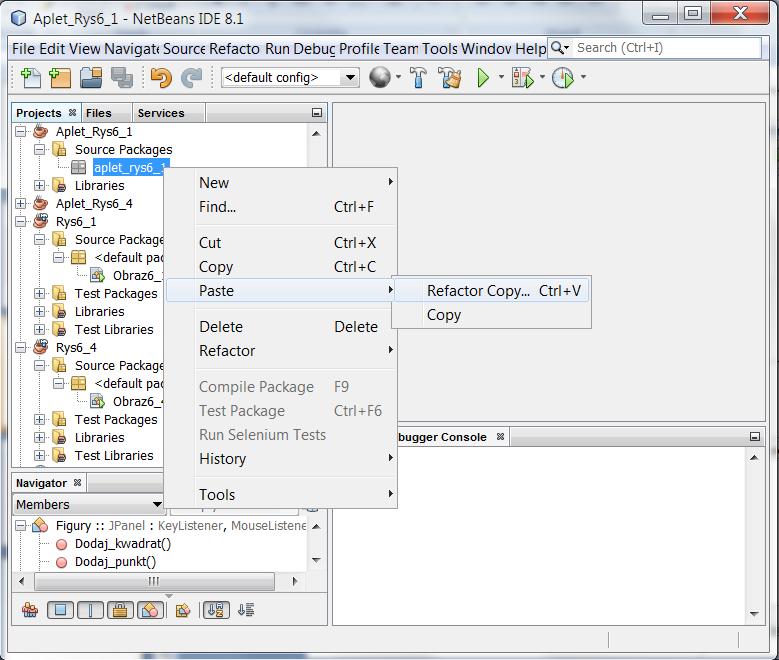Click the Build Project hammer icon
This screenshot has height=660, width=779.
tap(418, 78)
